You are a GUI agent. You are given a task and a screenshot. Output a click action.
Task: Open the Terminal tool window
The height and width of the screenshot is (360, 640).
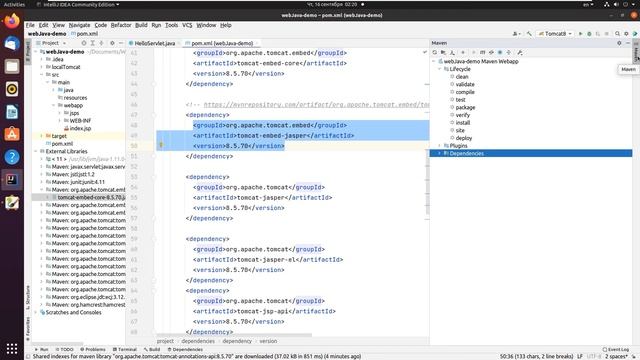[124, 349]
